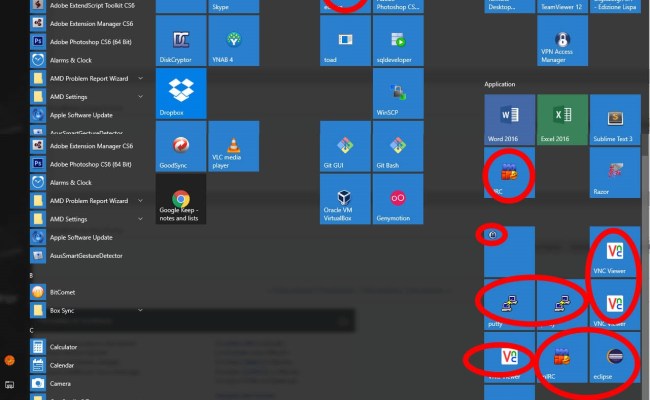The width and height of the screenshot is (650, 400).
Task: Launch WinSCP from its tile
Action: point(398,94)
